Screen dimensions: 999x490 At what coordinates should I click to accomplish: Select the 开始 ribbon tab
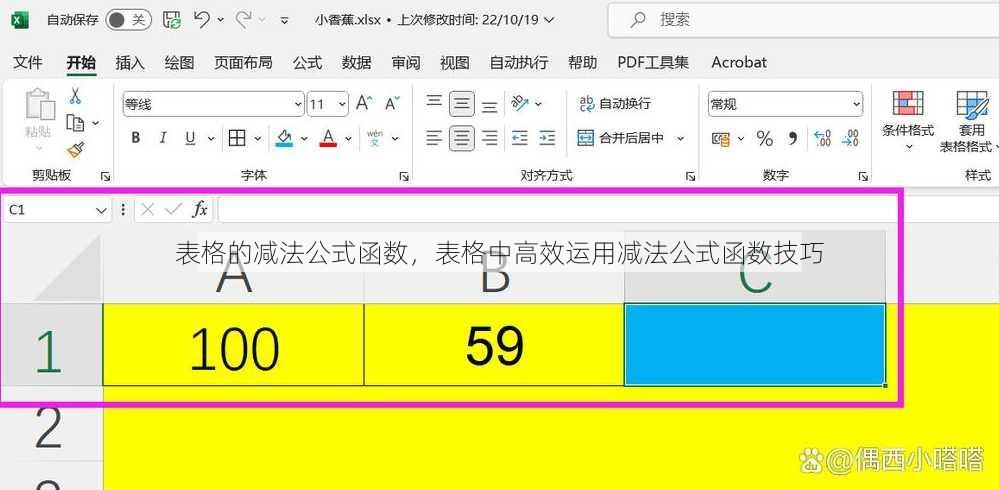point(82,62)
